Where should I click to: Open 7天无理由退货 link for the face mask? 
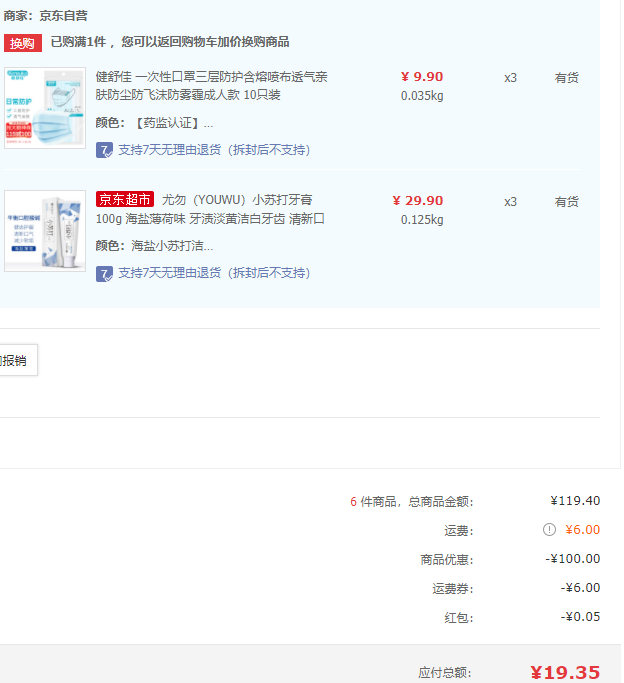coord(214,150)
